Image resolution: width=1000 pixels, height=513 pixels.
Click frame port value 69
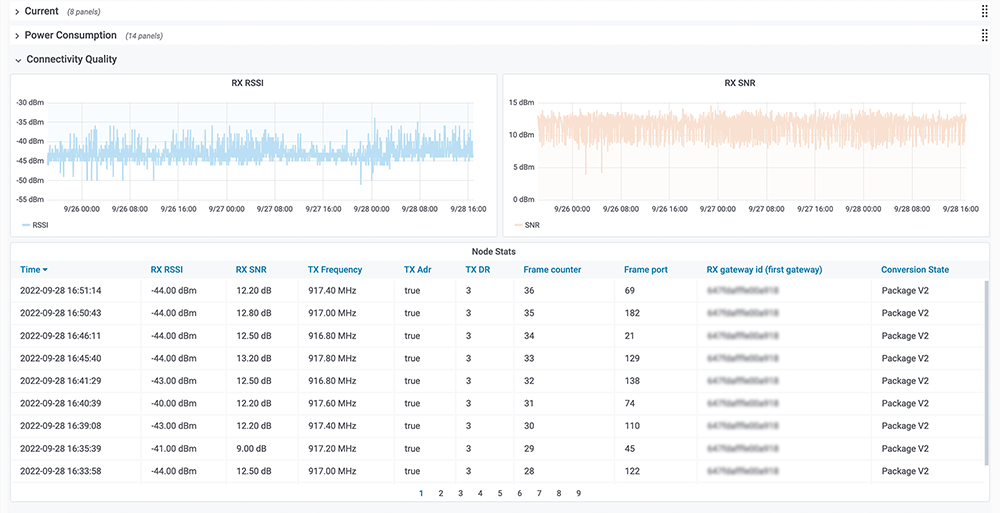coord(629,291)
